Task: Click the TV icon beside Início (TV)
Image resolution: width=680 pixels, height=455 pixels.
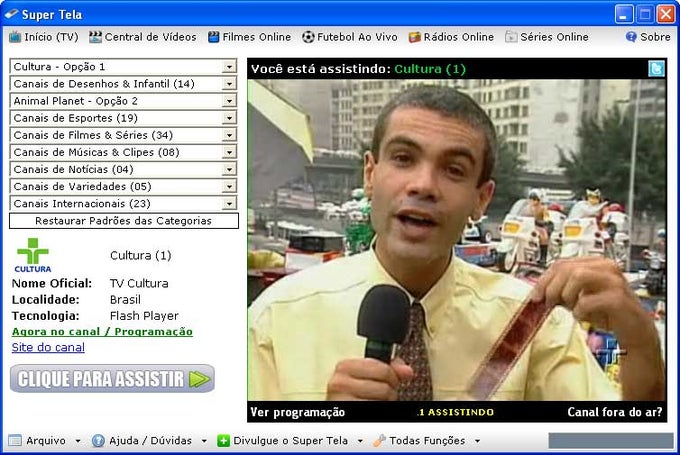Action: (x=15, y=37)
